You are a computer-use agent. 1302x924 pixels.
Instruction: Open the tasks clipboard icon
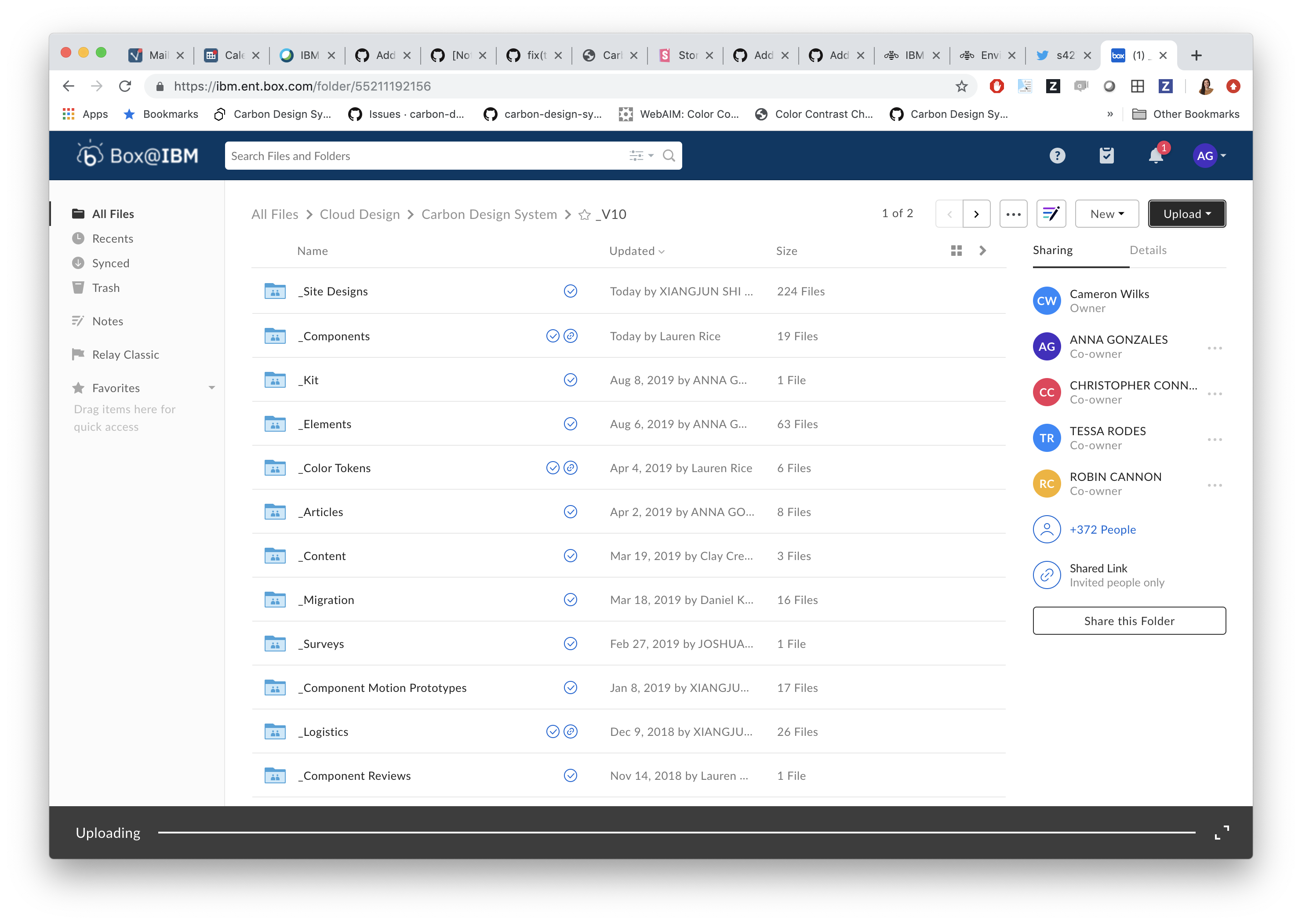coord(1106,155)
